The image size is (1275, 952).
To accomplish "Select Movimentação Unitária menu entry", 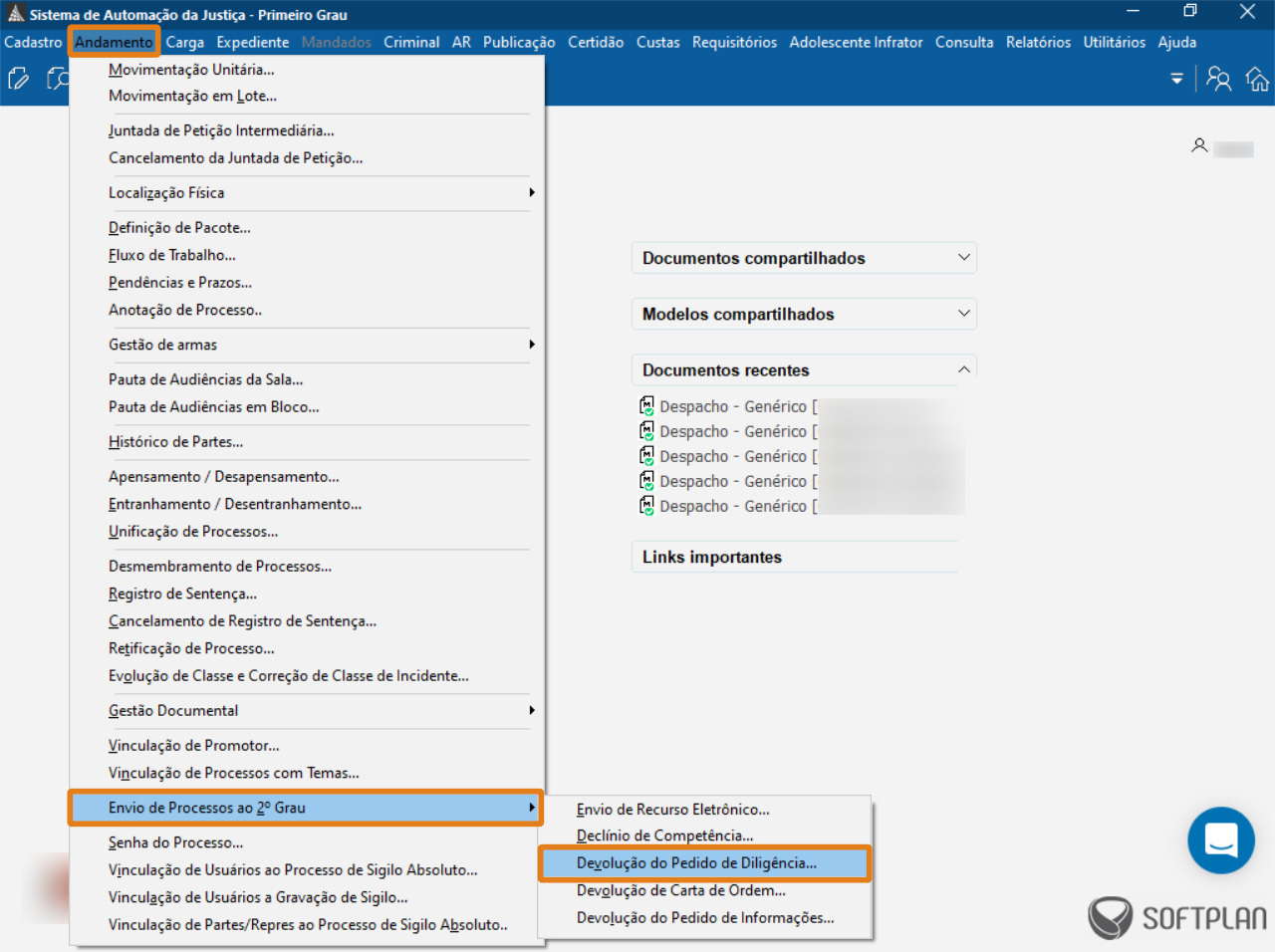I will (x=191, y=70).
